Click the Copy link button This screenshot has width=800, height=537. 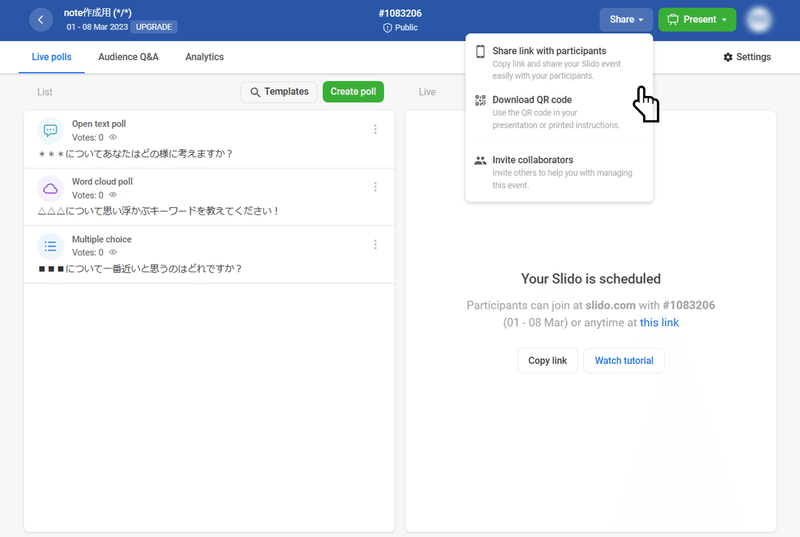tap(547, 361)
